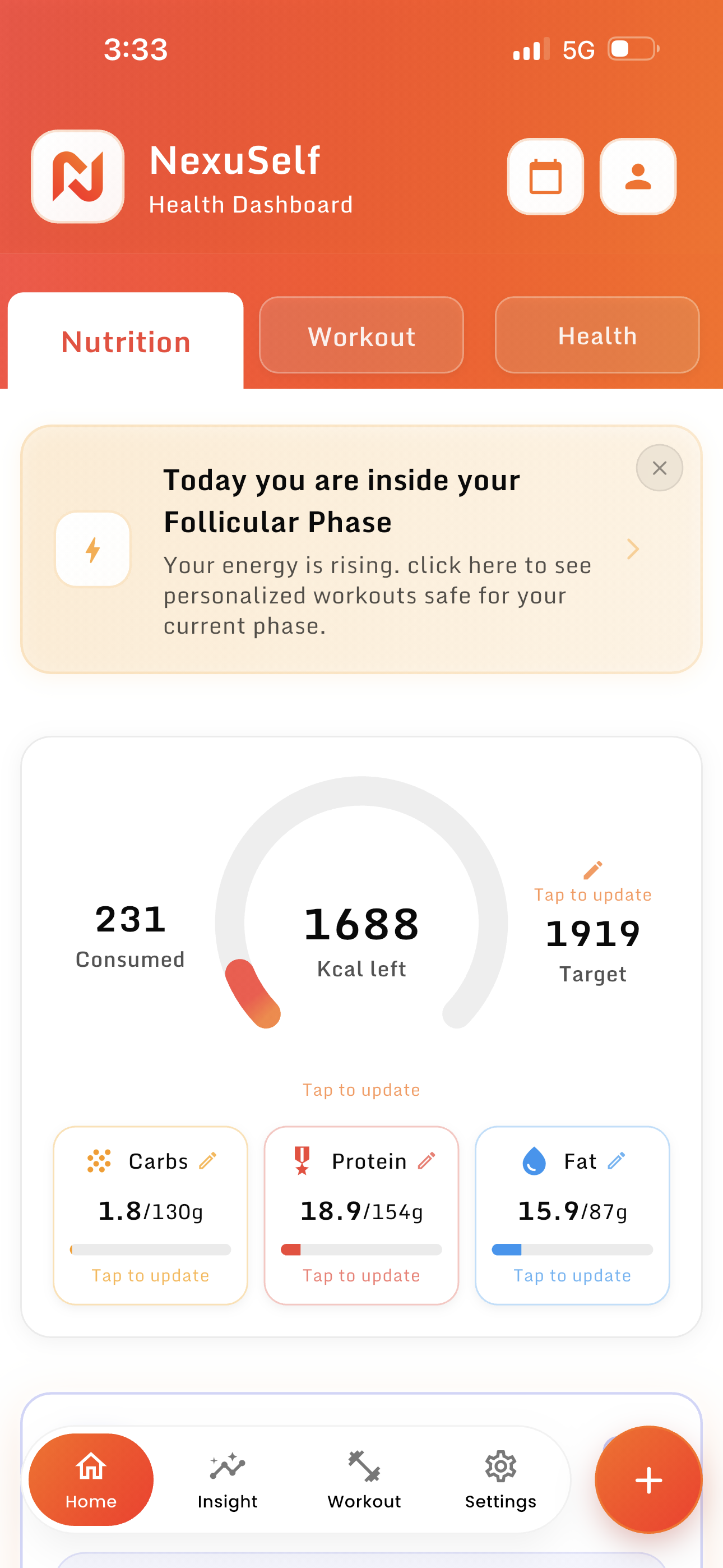Click the pencil icon beside Fat
The height and width of the screenshot is (1568, 723).
pyautogui.click(x=616, y=1161)
